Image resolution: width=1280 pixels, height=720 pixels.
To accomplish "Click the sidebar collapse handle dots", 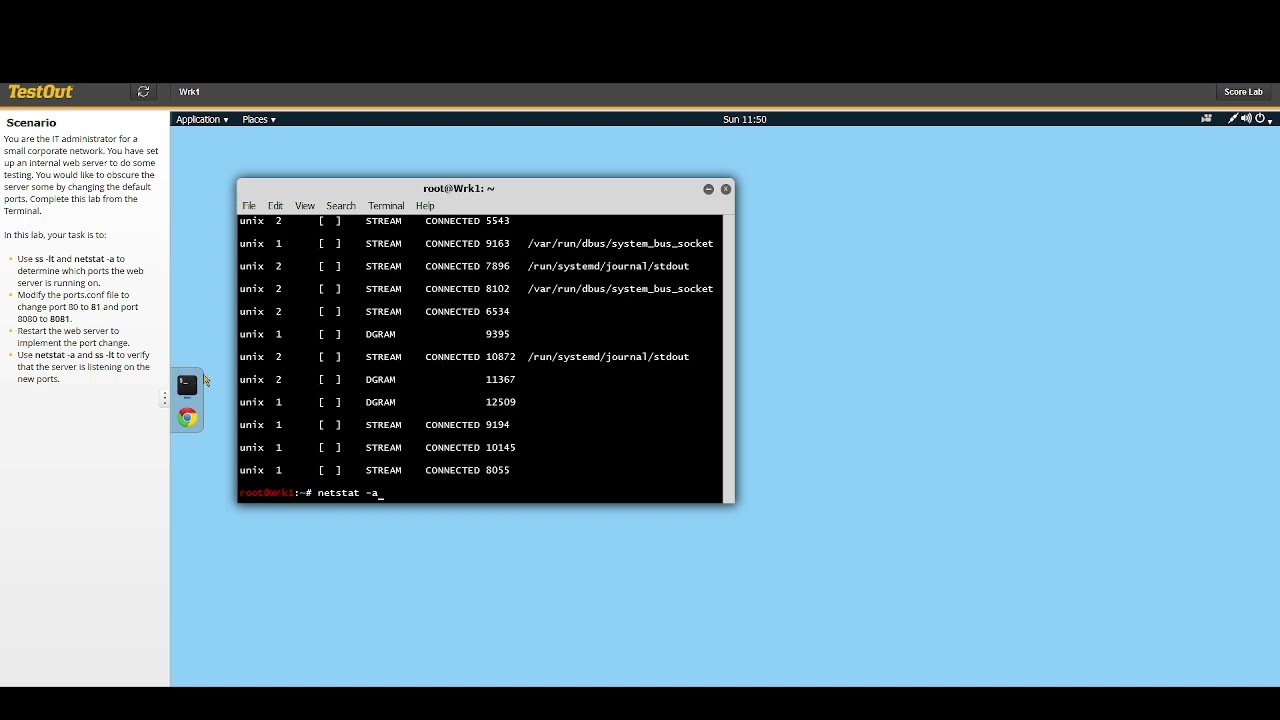I will pos(165,398).
